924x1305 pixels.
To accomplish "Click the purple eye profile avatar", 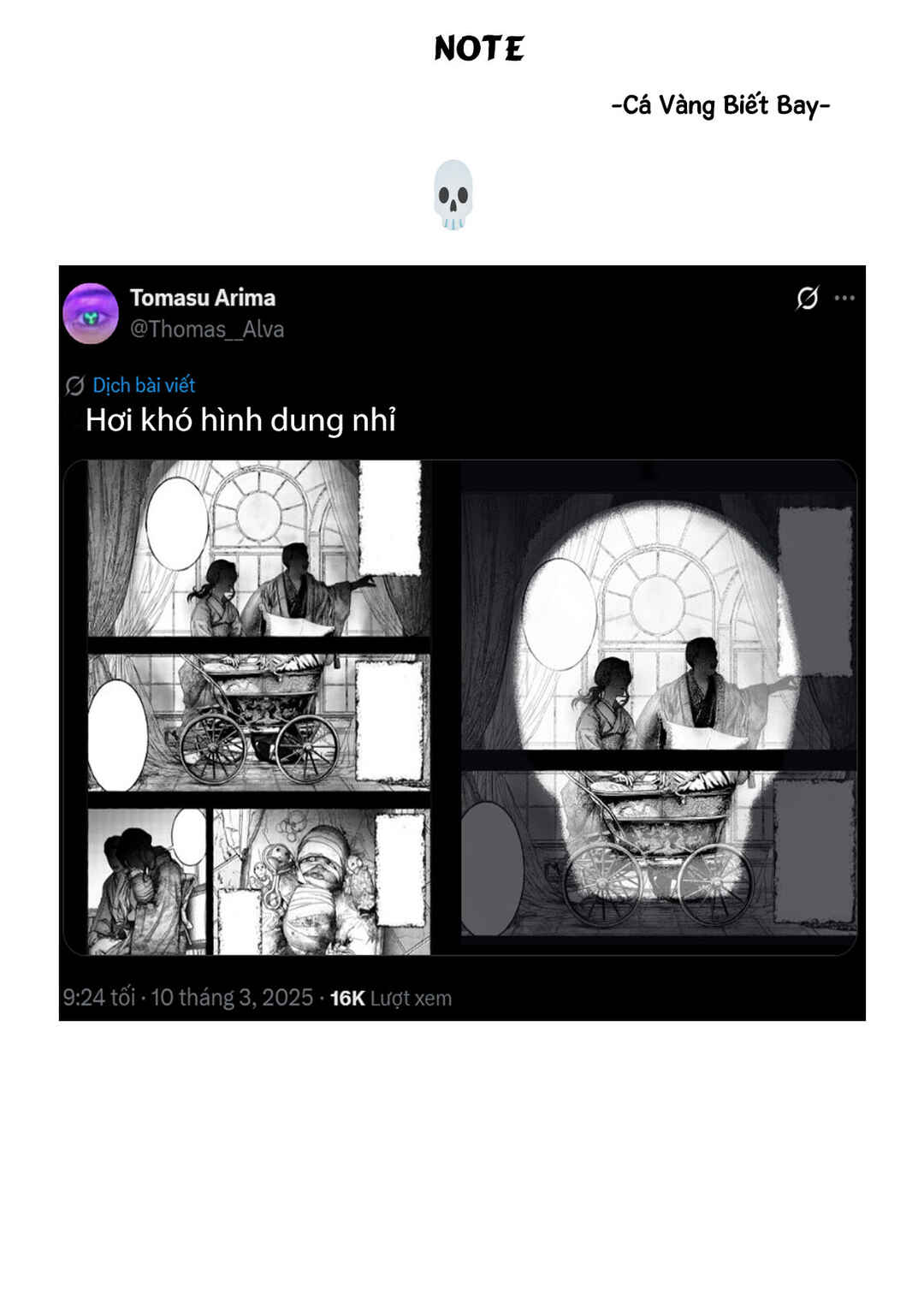I will coord(91,313).
